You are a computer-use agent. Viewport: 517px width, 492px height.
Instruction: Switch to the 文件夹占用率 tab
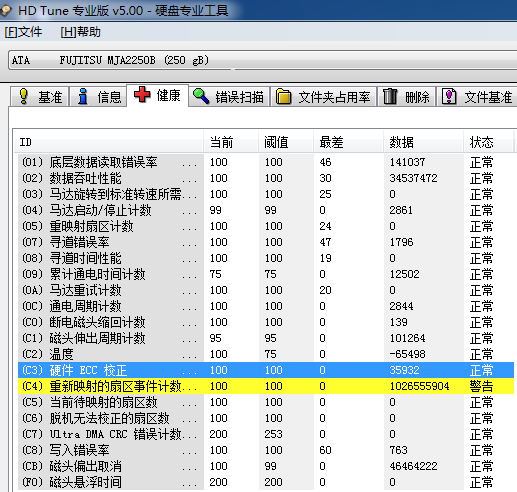pos(323,97)
